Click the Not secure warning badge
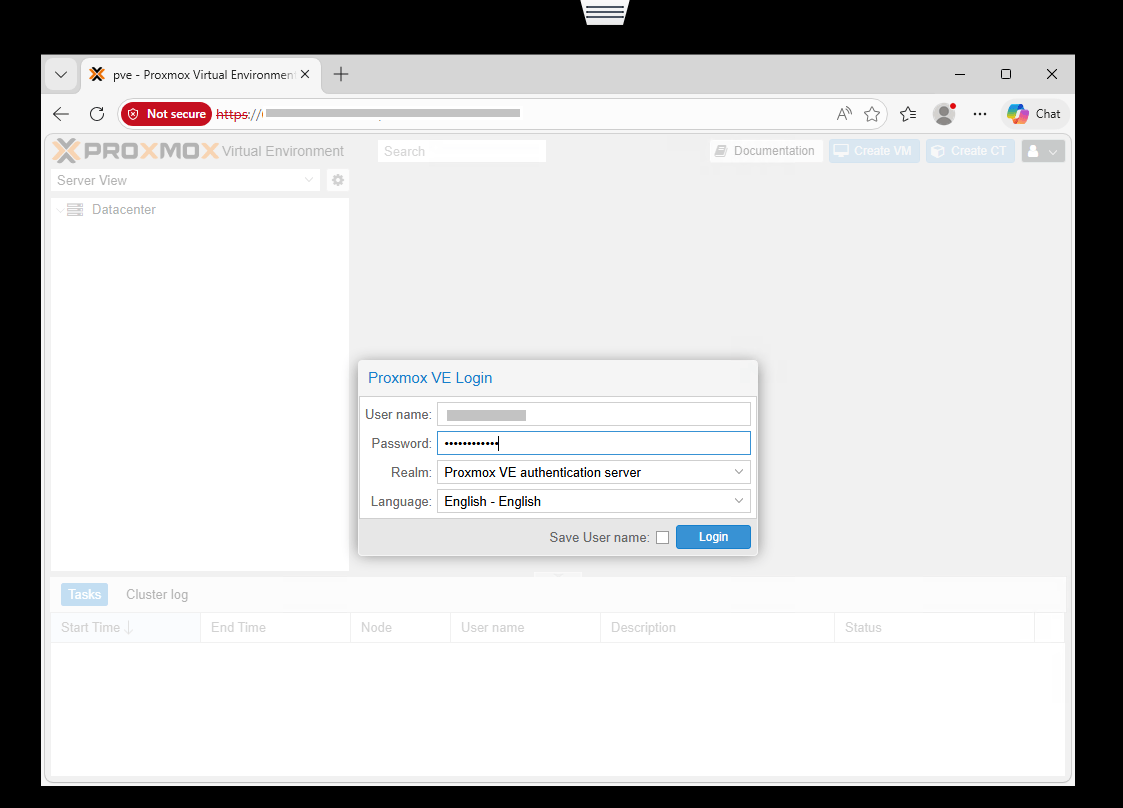 pos(167,114)
